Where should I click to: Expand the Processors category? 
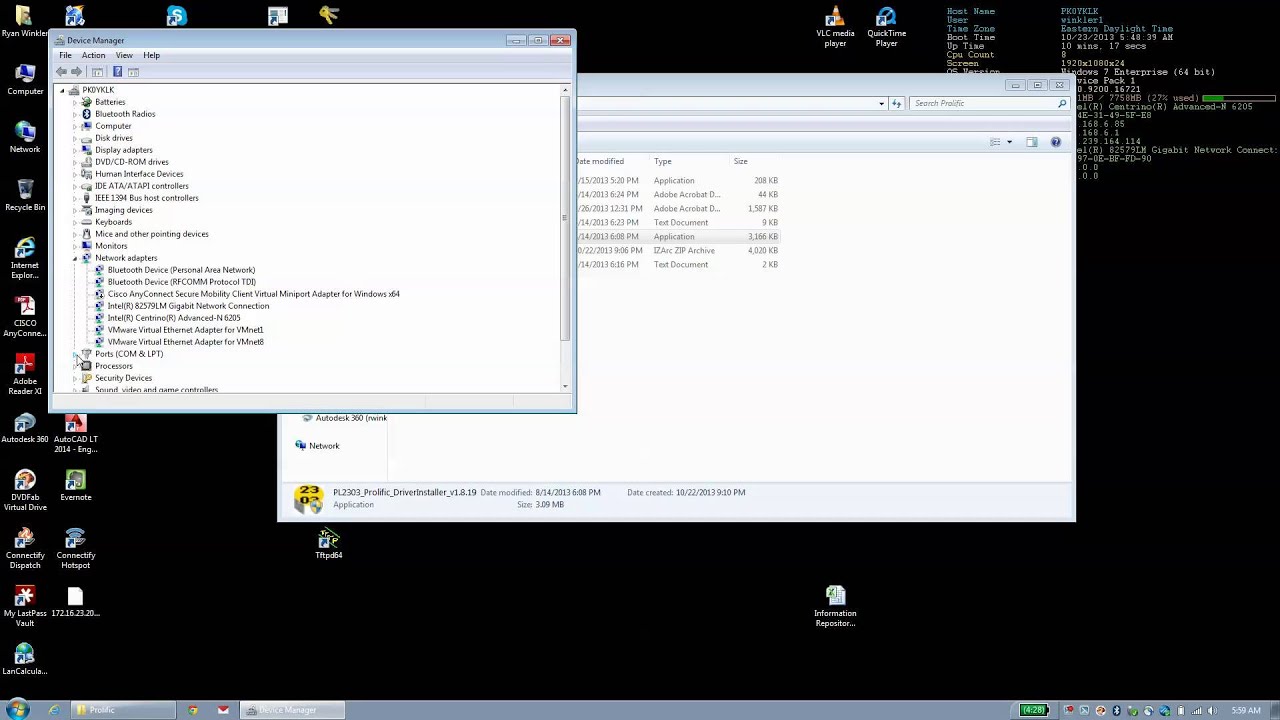[75, 366]
